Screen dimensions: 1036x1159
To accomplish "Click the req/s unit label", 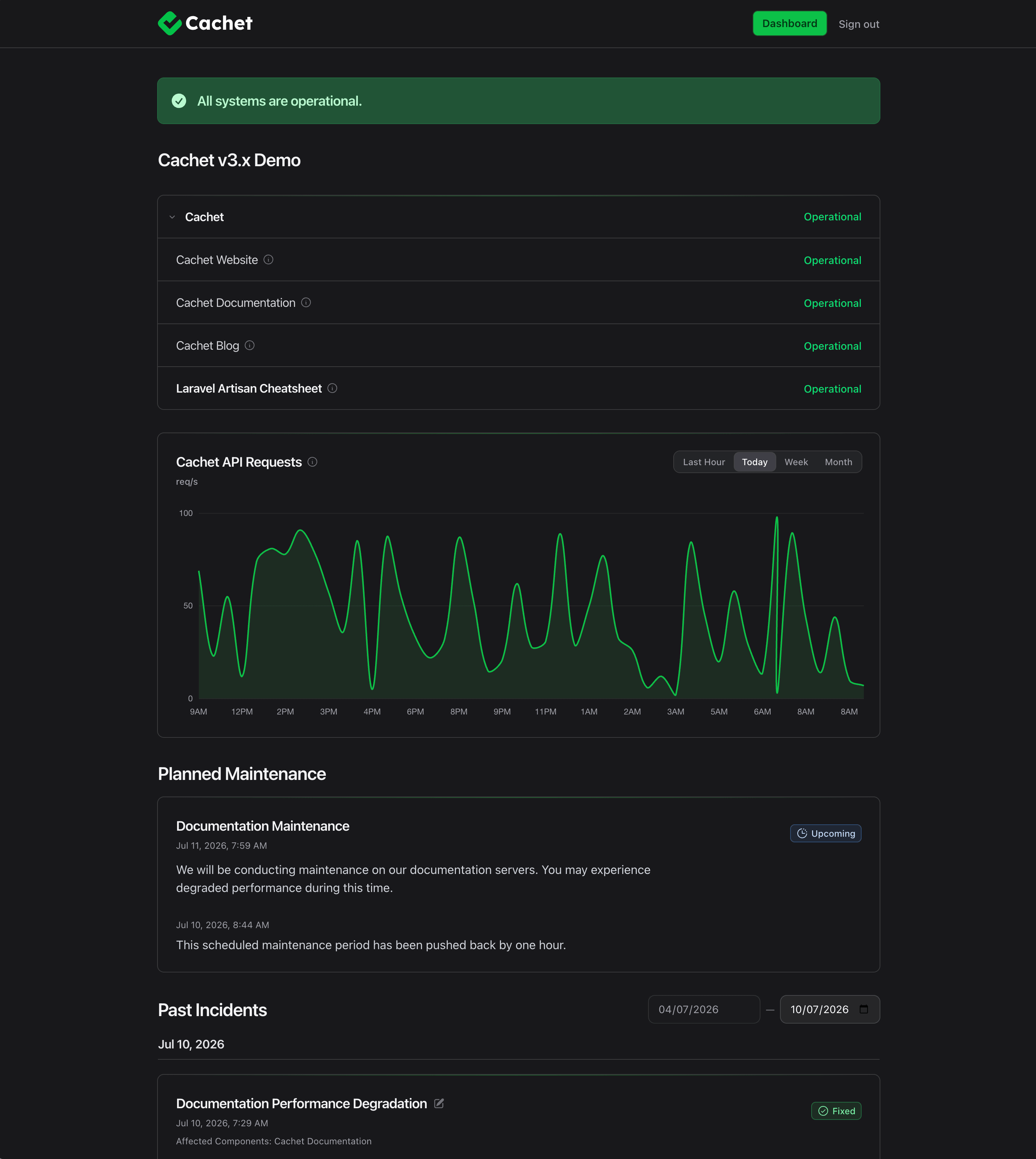I will [187, 482].
